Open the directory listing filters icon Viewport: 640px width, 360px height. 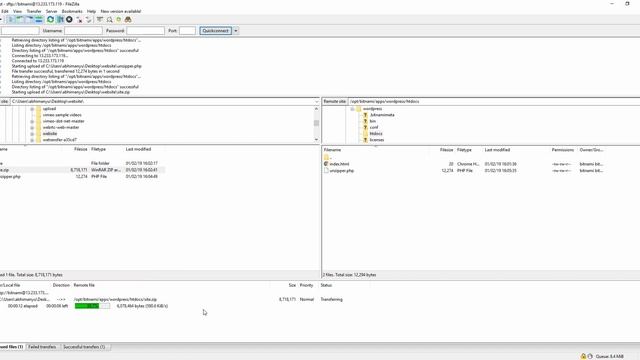tap(100, 20)
